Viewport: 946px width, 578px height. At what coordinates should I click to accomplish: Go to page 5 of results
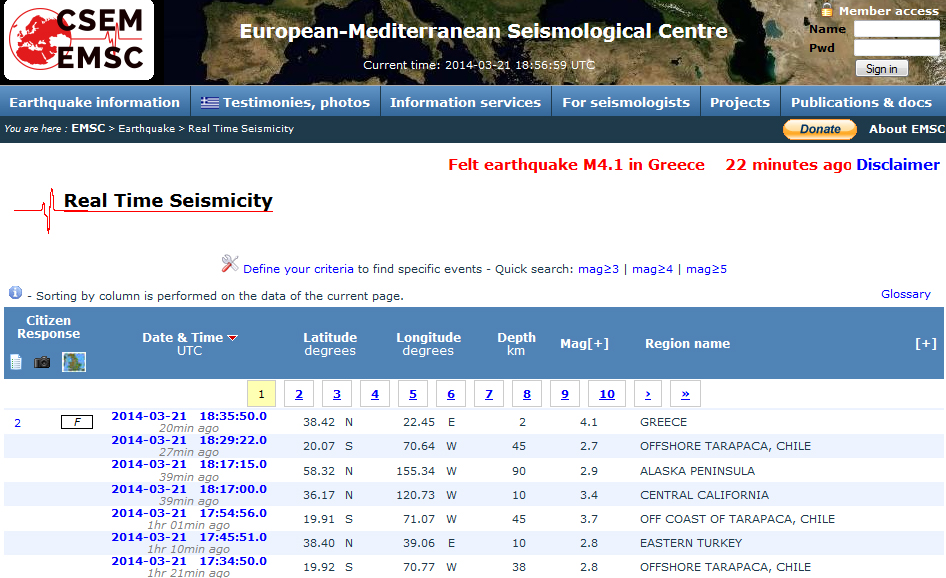(x=412, y=394)
